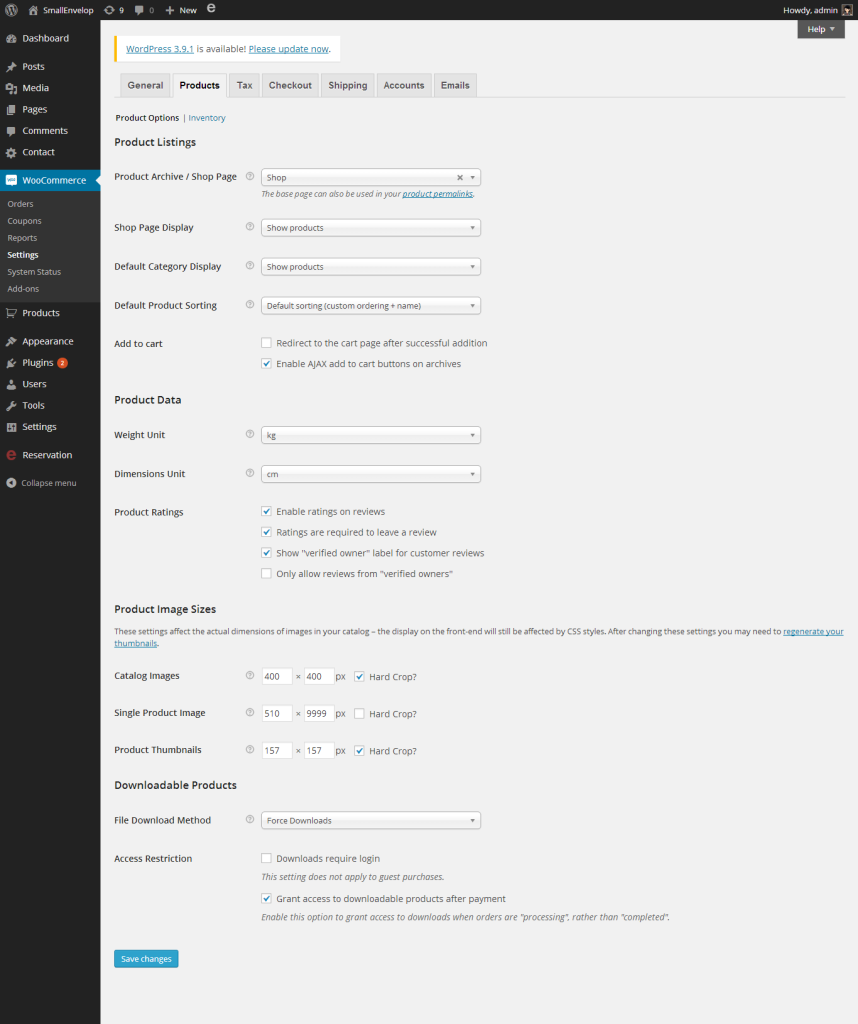Click the admin avatar in top right
The image size is (858, 1024).
(847, 10)
